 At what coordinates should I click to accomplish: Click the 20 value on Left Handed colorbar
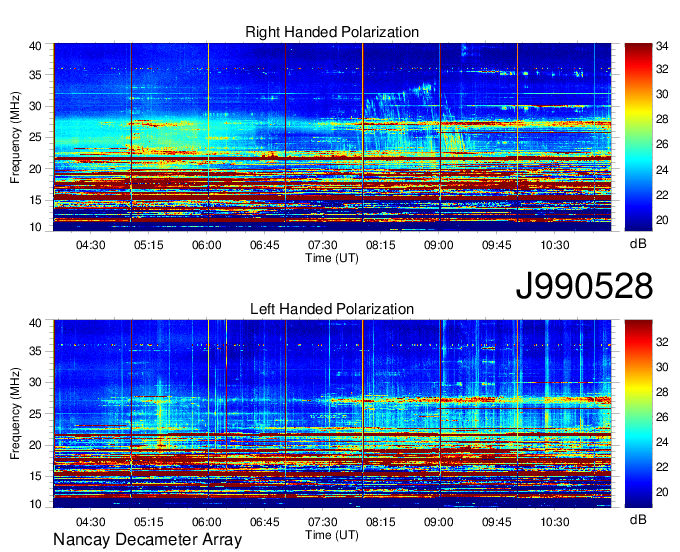click(662, 492)
